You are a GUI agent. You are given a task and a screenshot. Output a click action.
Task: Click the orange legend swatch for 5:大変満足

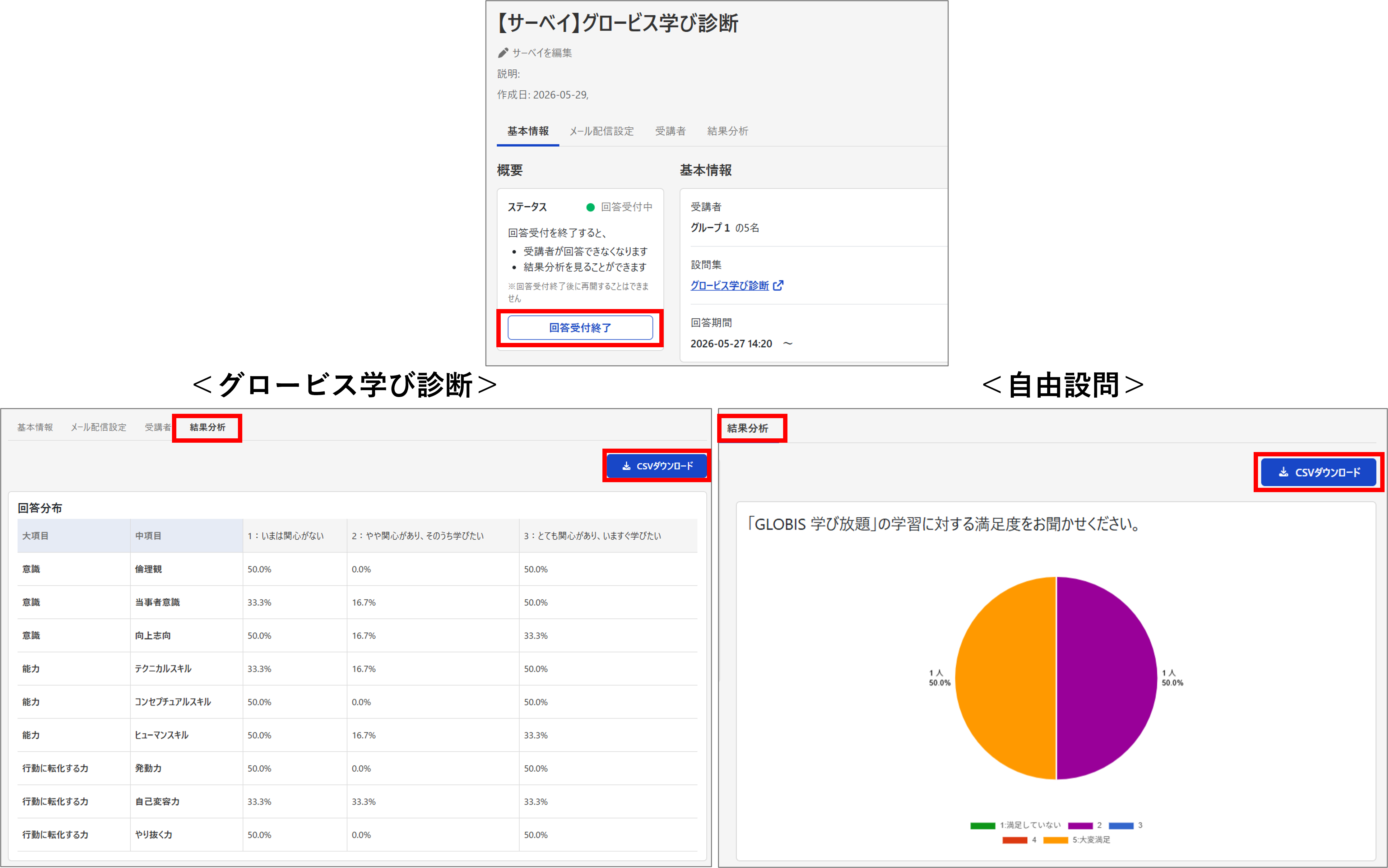(1056, 840)
